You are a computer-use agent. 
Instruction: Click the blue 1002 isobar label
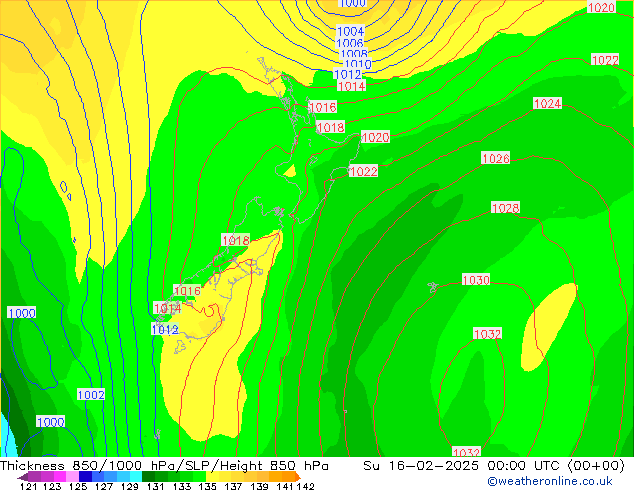91,395
